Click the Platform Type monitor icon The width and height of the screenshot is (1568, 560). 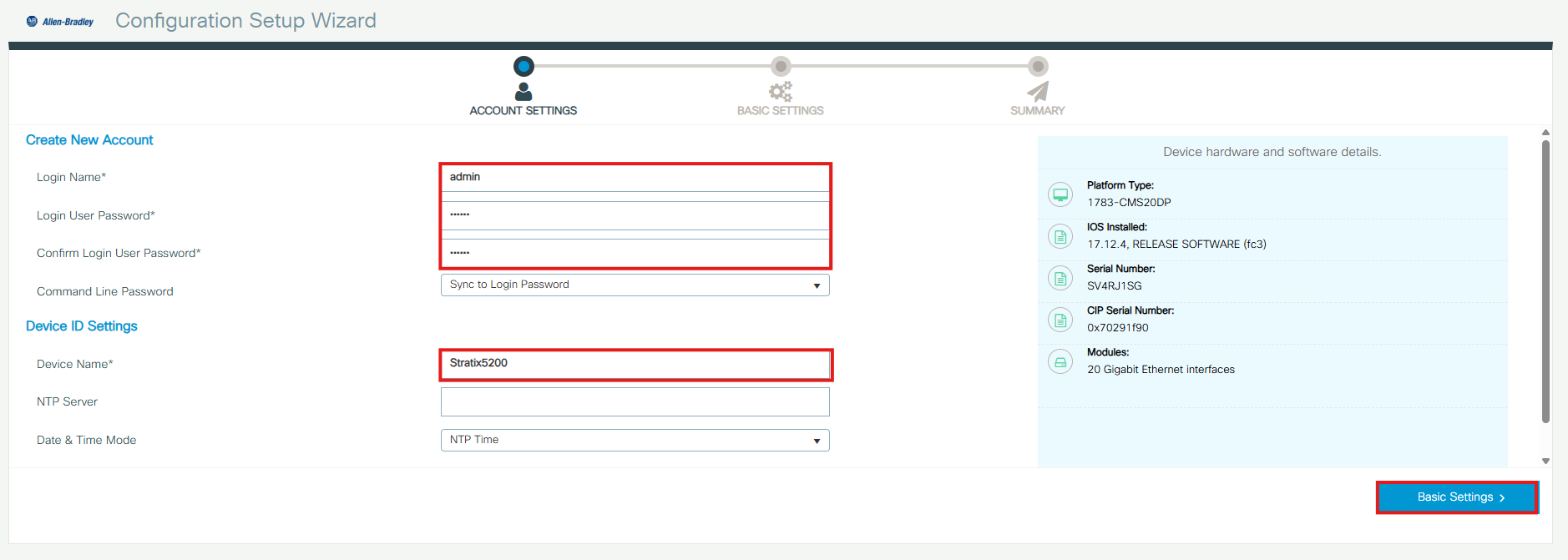[1060, 194]
